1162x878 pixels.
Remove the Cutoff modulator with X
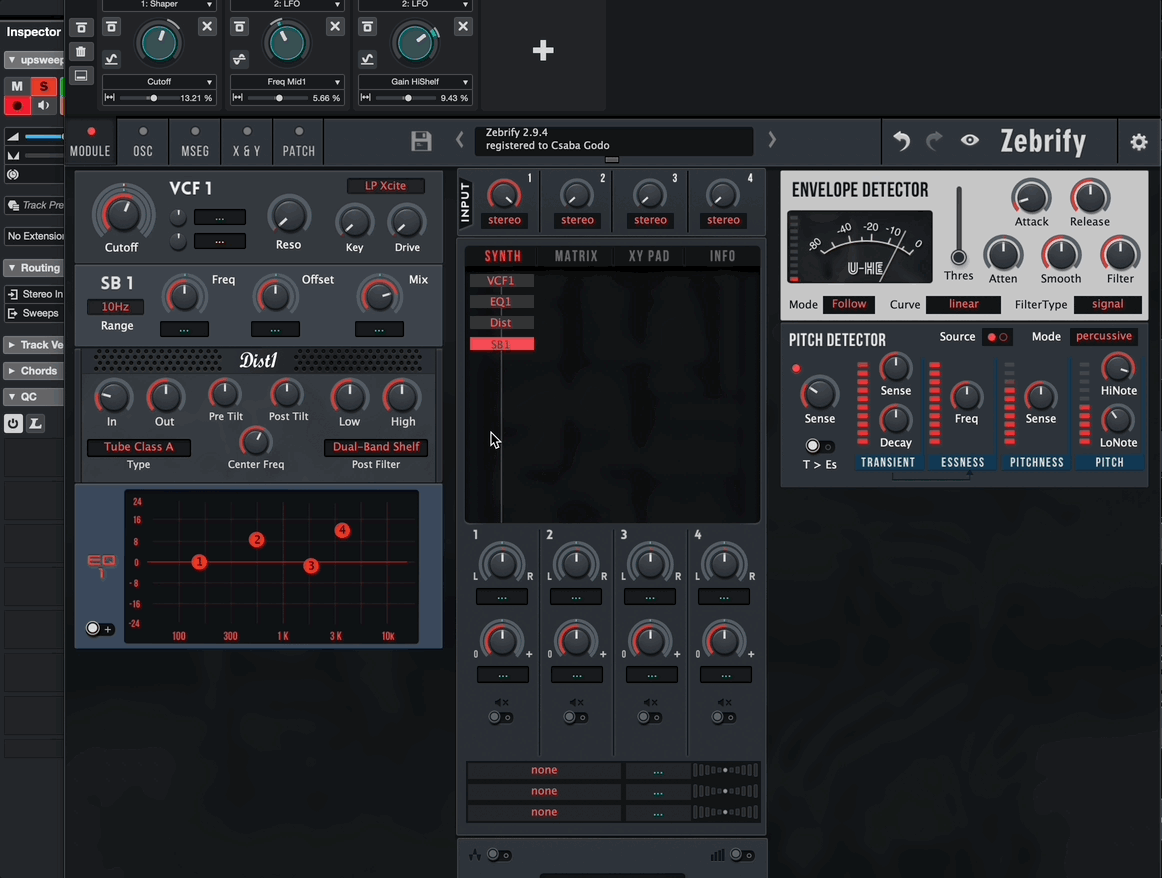coord(207,27)
